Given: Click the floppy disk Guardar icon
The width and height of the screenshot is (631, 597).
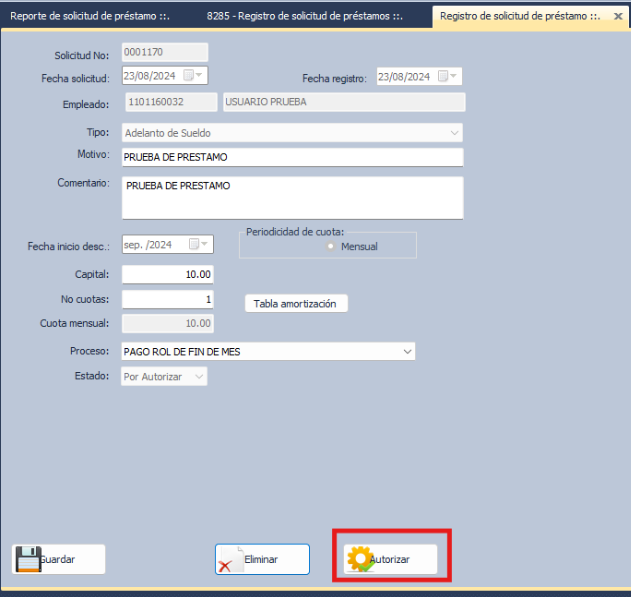Looking at the screenshot, I should tap(27, 559).
